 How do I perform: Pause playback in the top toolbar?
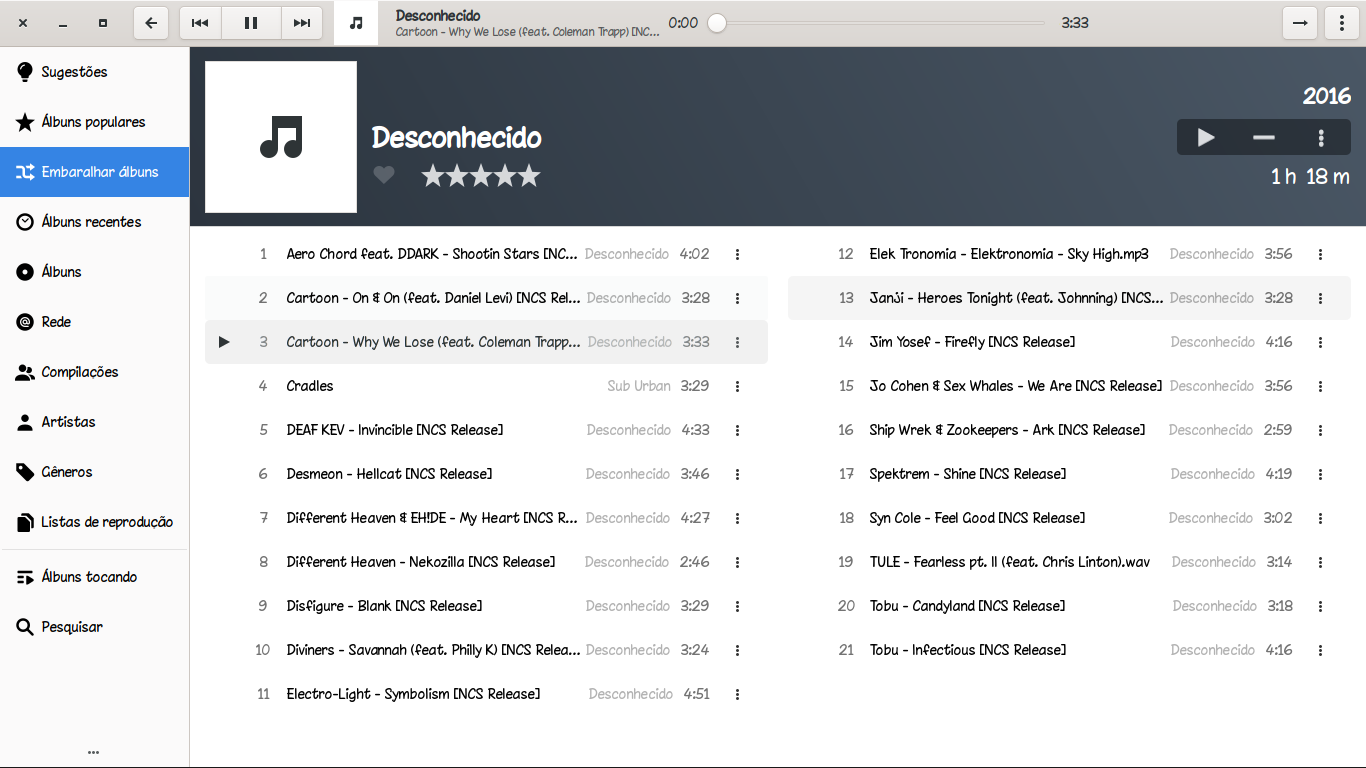click(x=251, y=23)
